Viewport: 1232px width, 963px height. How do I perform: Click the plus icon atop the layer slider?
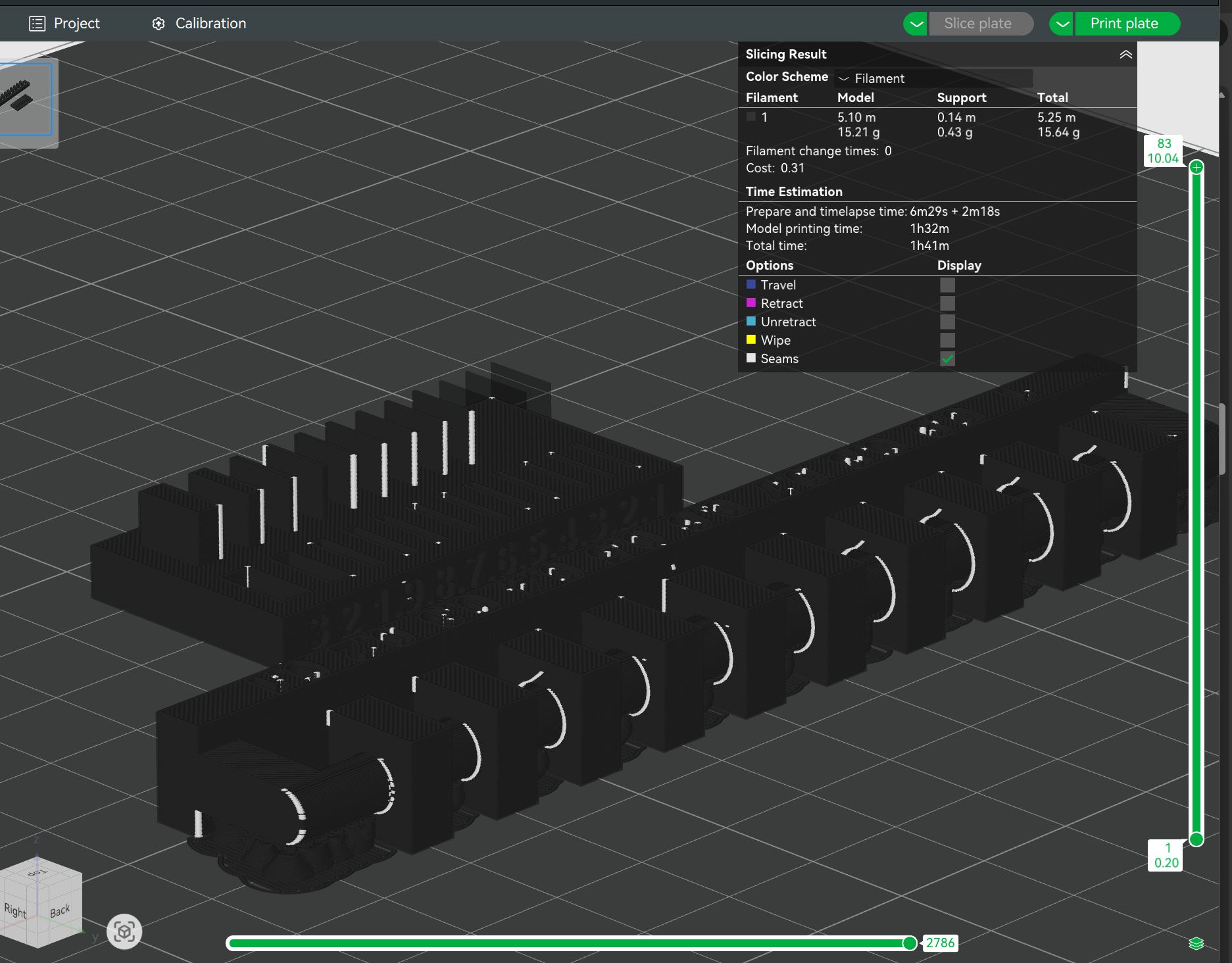(x=1195, y=167)
